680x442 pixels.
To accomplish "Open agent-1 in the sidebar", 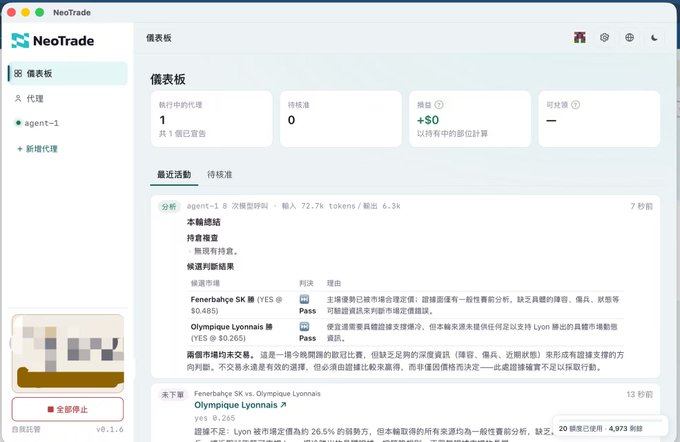I will coord(68,123).
